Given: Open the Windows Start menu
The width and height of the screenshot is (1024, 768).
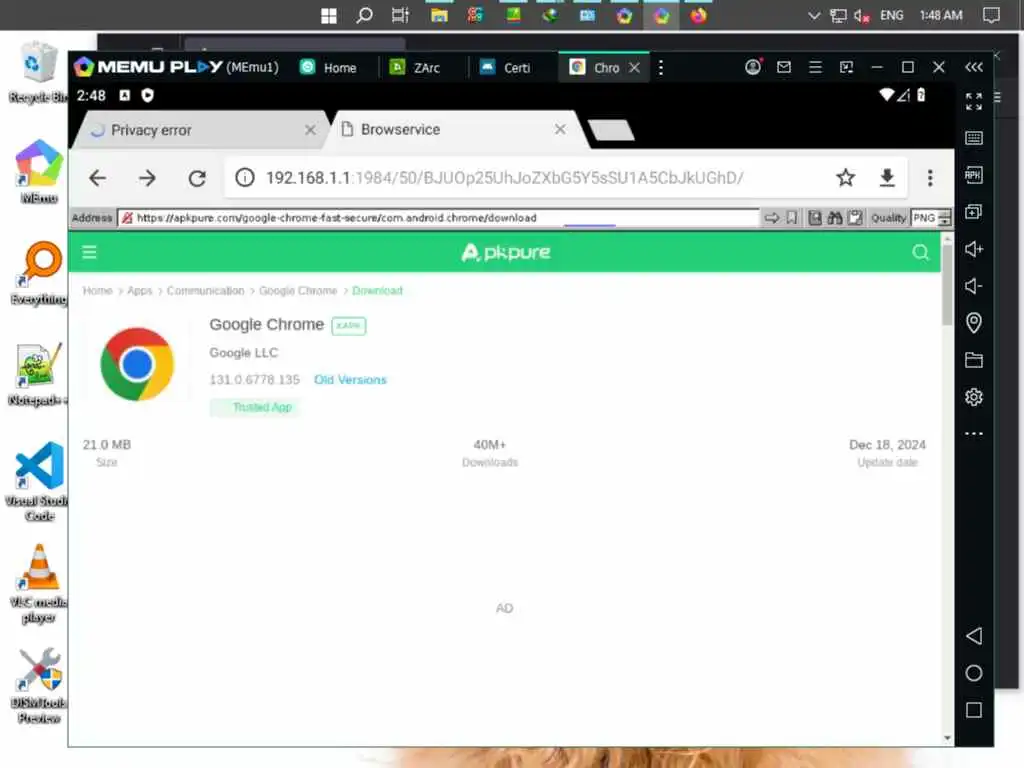Looking at the screenshot, I should pyautogui.click(x=328, y=16).
